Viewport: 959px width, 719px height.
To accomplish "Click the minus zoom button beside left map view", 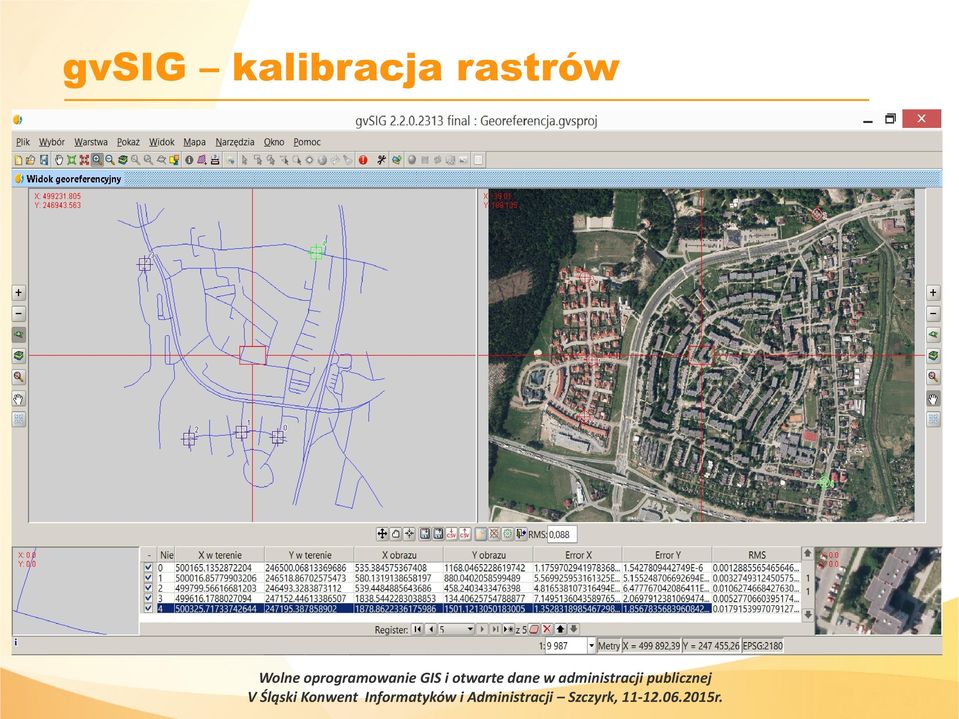I will 19,314.
